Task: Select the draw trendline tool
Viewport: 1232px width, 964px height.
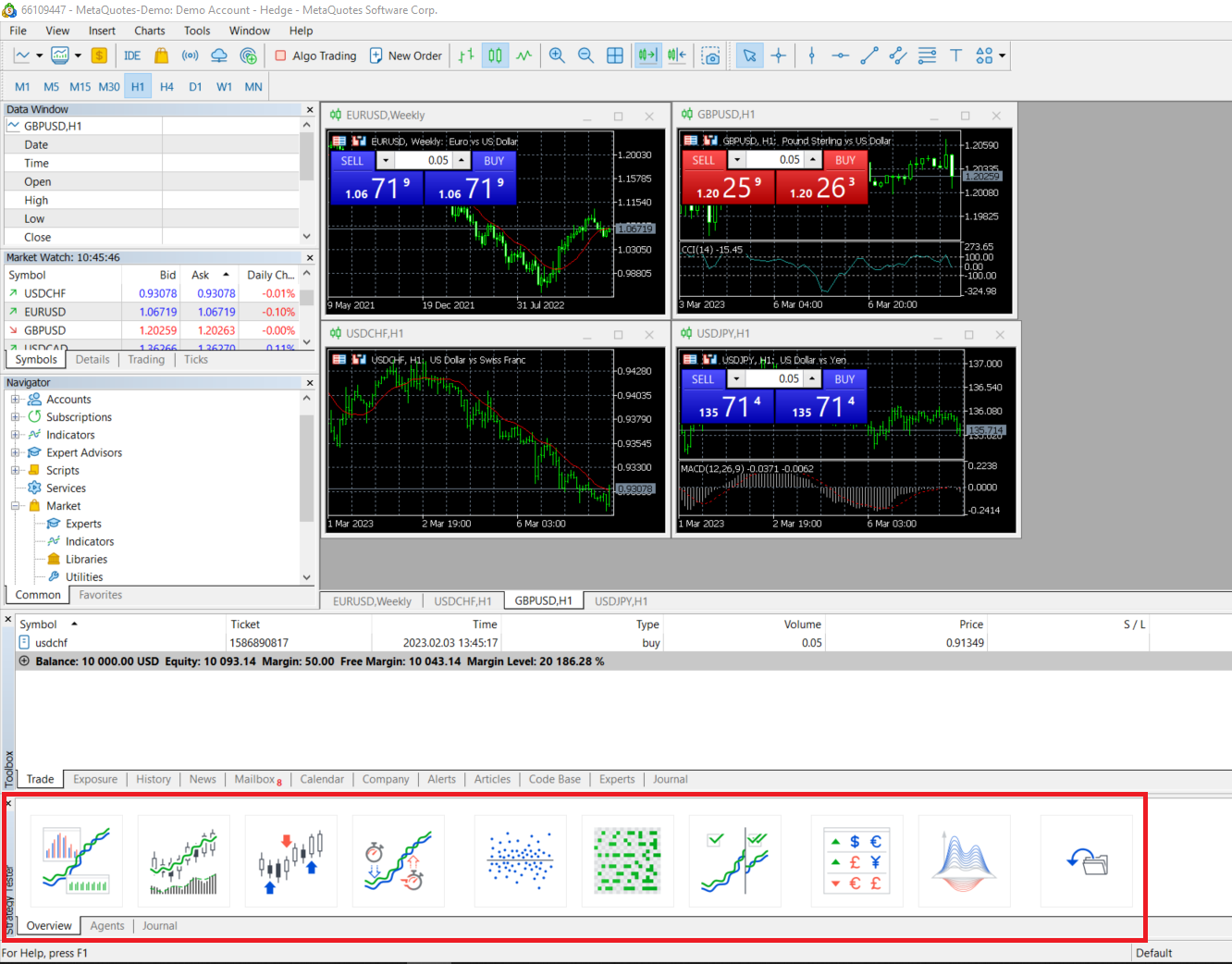Action: [x=869, y=56]
